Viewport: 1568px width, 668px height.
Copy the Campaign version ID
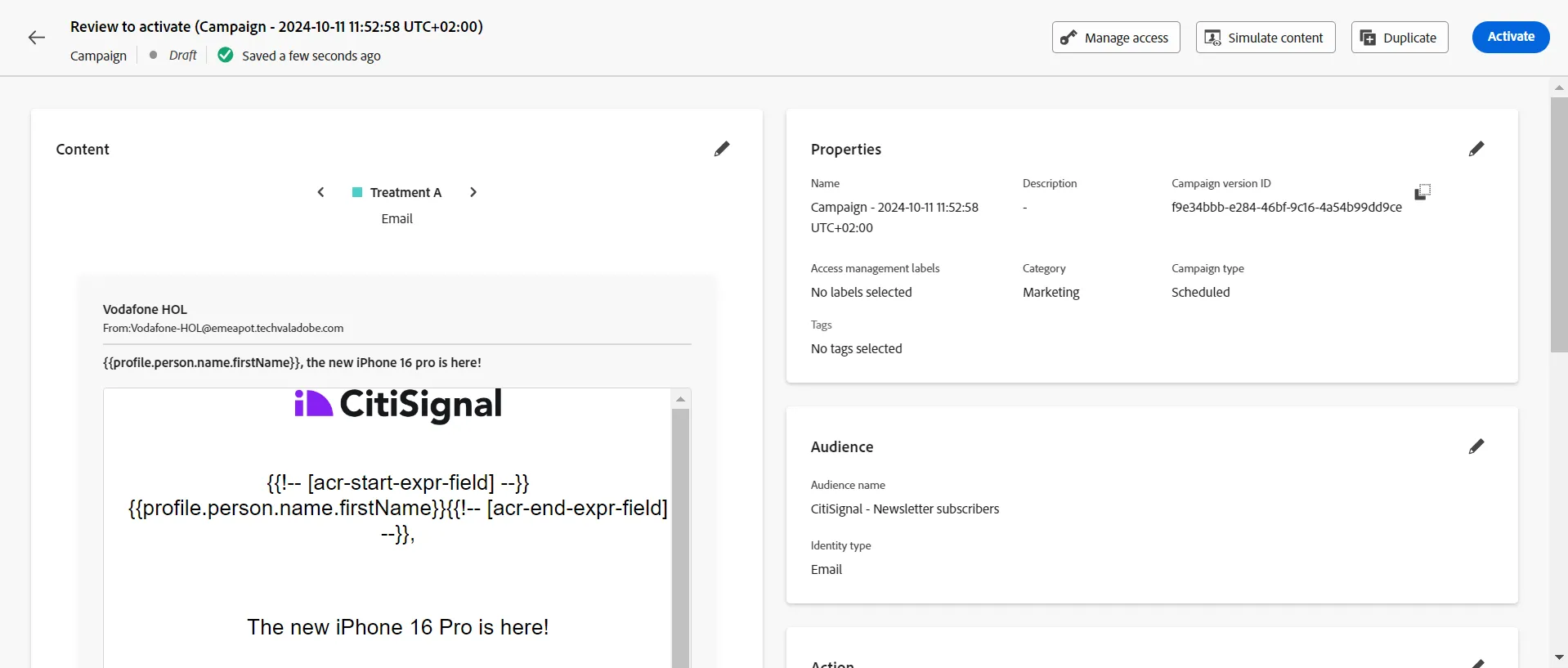[x=1422, y=192]
